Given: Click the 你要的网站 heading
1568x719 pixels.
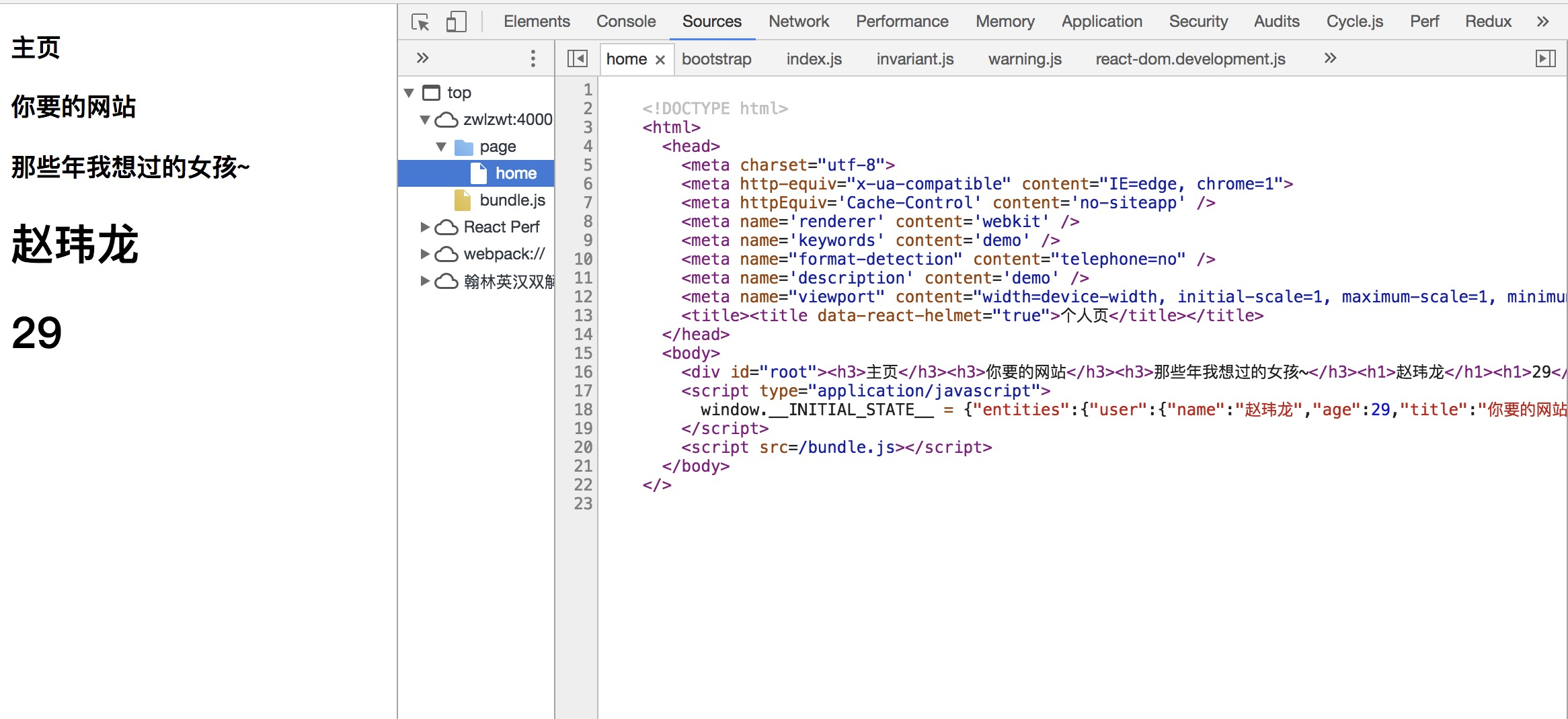Looking at the screenshot, I should 73,107.
